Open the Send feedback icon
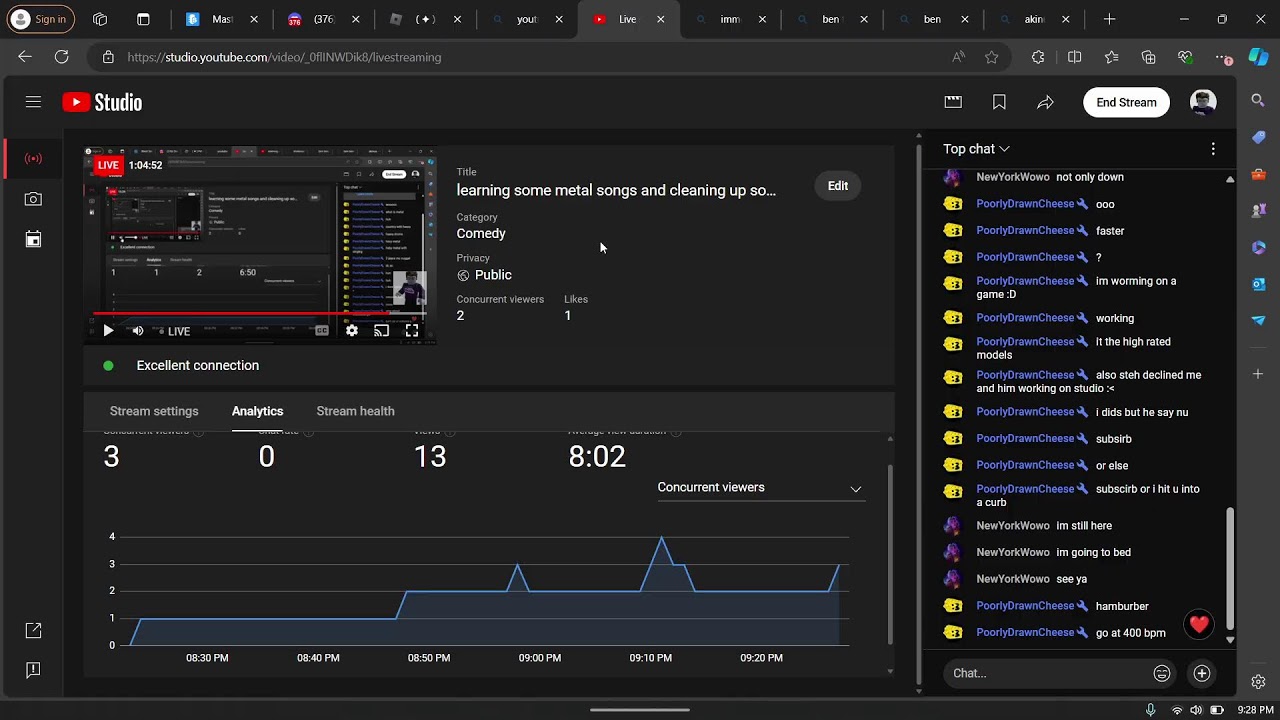 point(33,670)
